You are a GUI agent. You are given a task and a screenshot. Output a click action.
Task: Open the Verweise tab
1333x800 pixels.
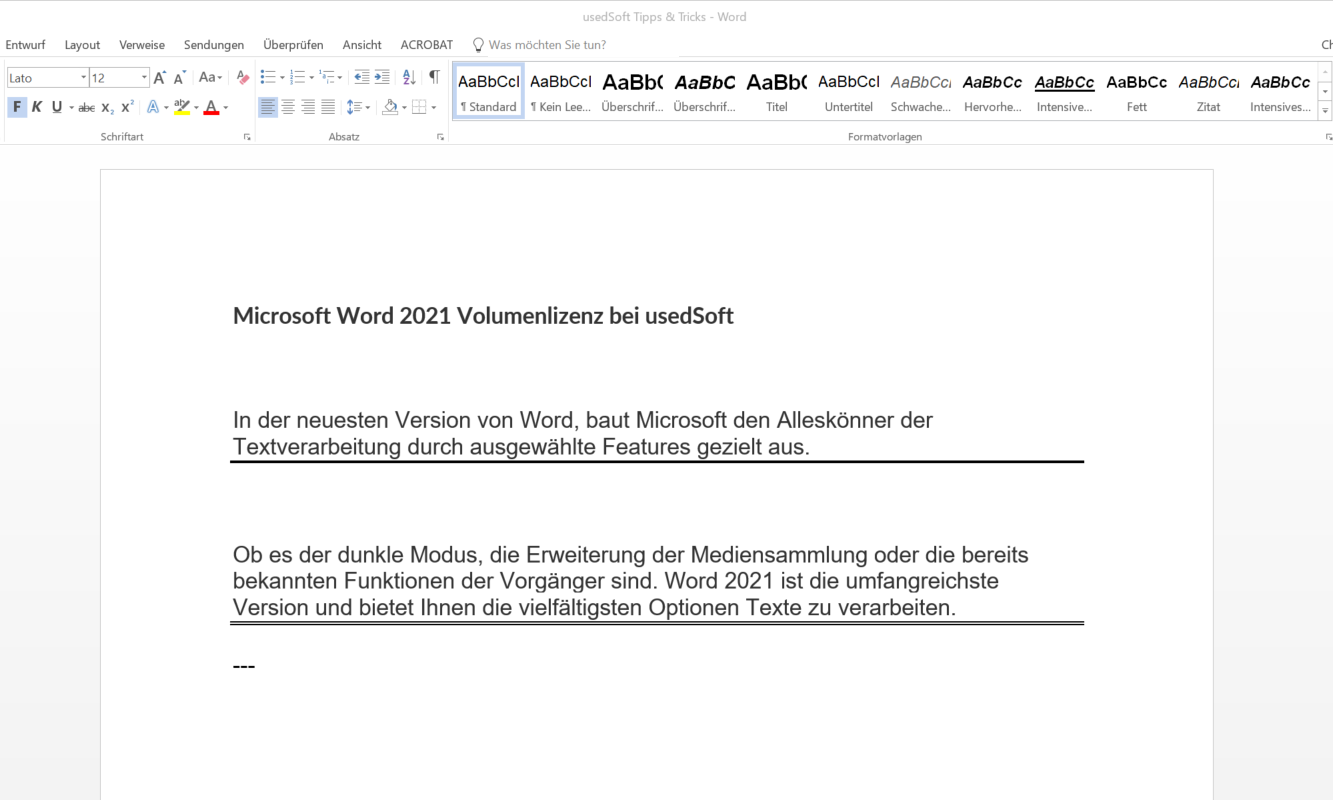click(142, 45)
